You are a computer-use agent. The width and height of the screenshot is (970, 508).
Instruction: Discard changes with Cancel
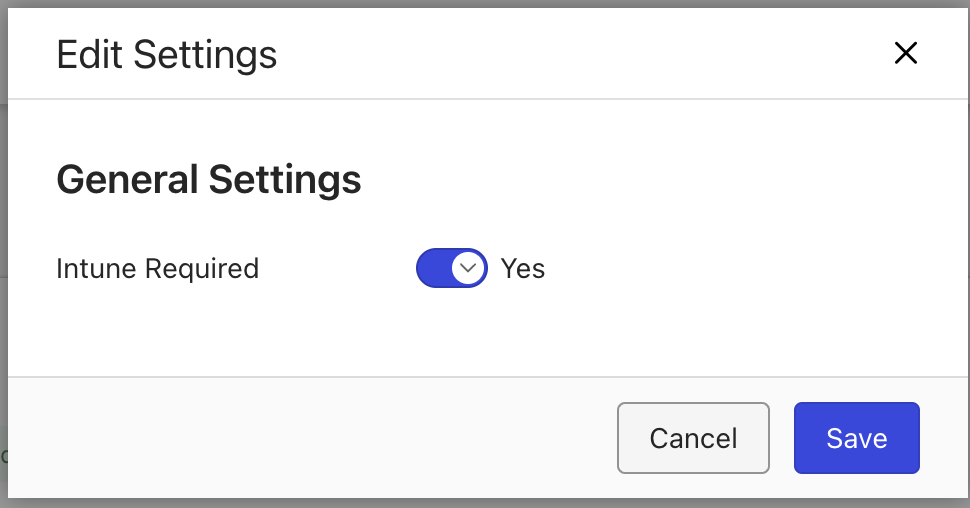click(693, 438)
